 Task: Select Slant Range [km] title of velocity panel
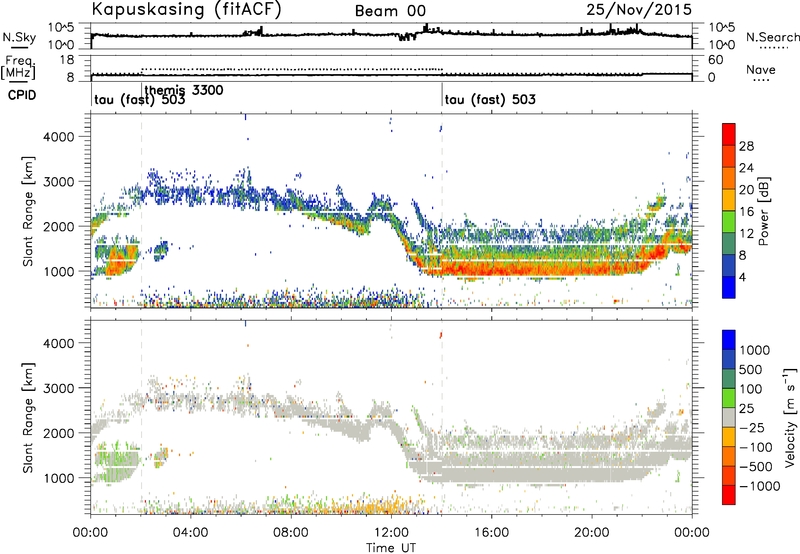pos(28,418)
